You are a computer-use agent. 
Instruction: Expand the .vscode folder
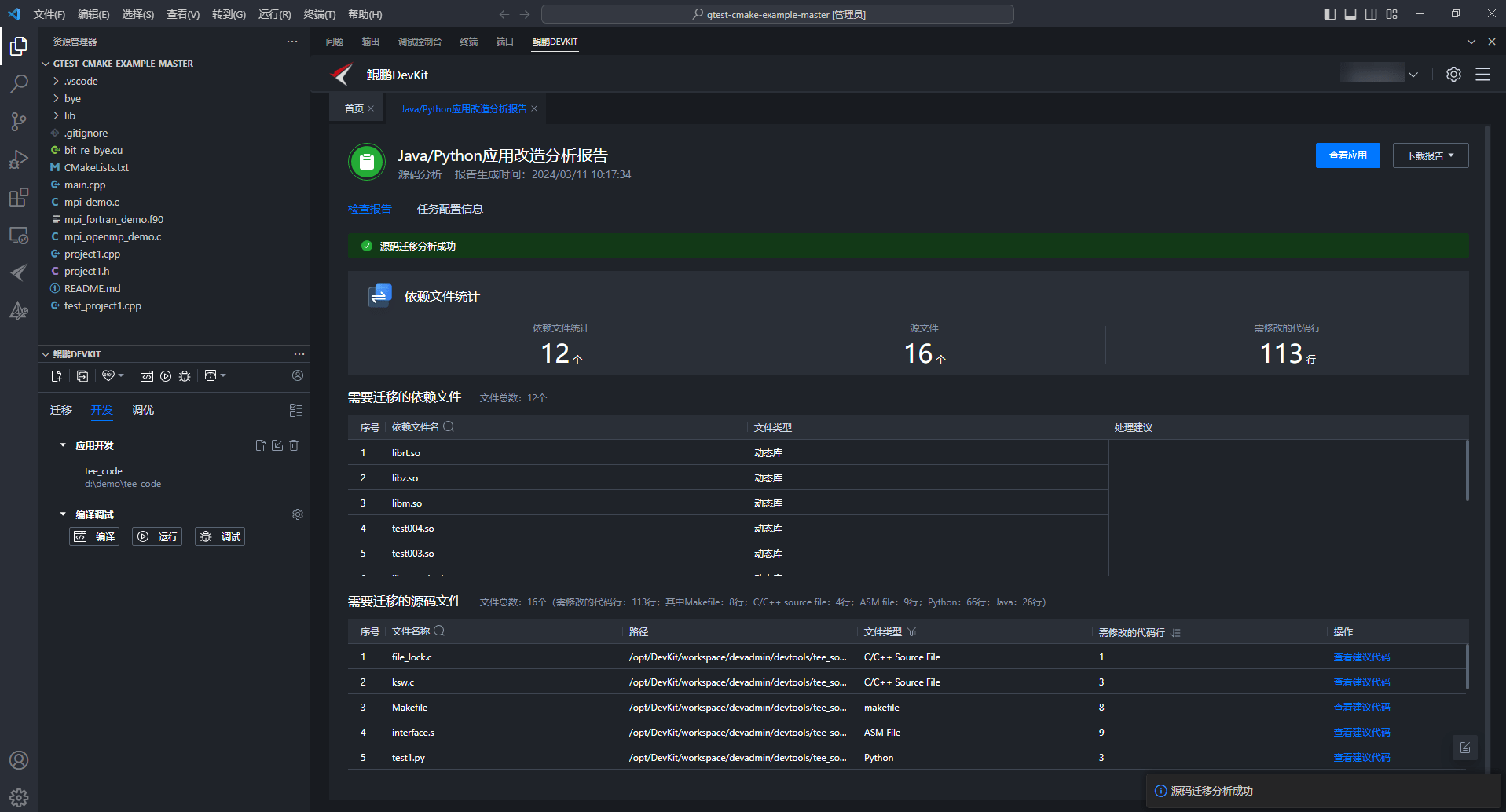point(56,81)
